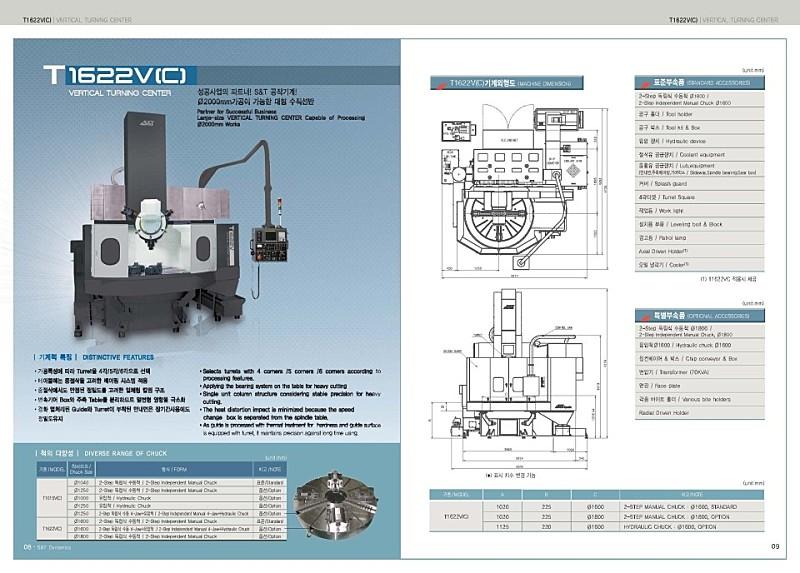800x573 pixels.
Task: Click the 'Ø1000' chuck size cell
Action: pyautogui.click(x=81, y=497)
